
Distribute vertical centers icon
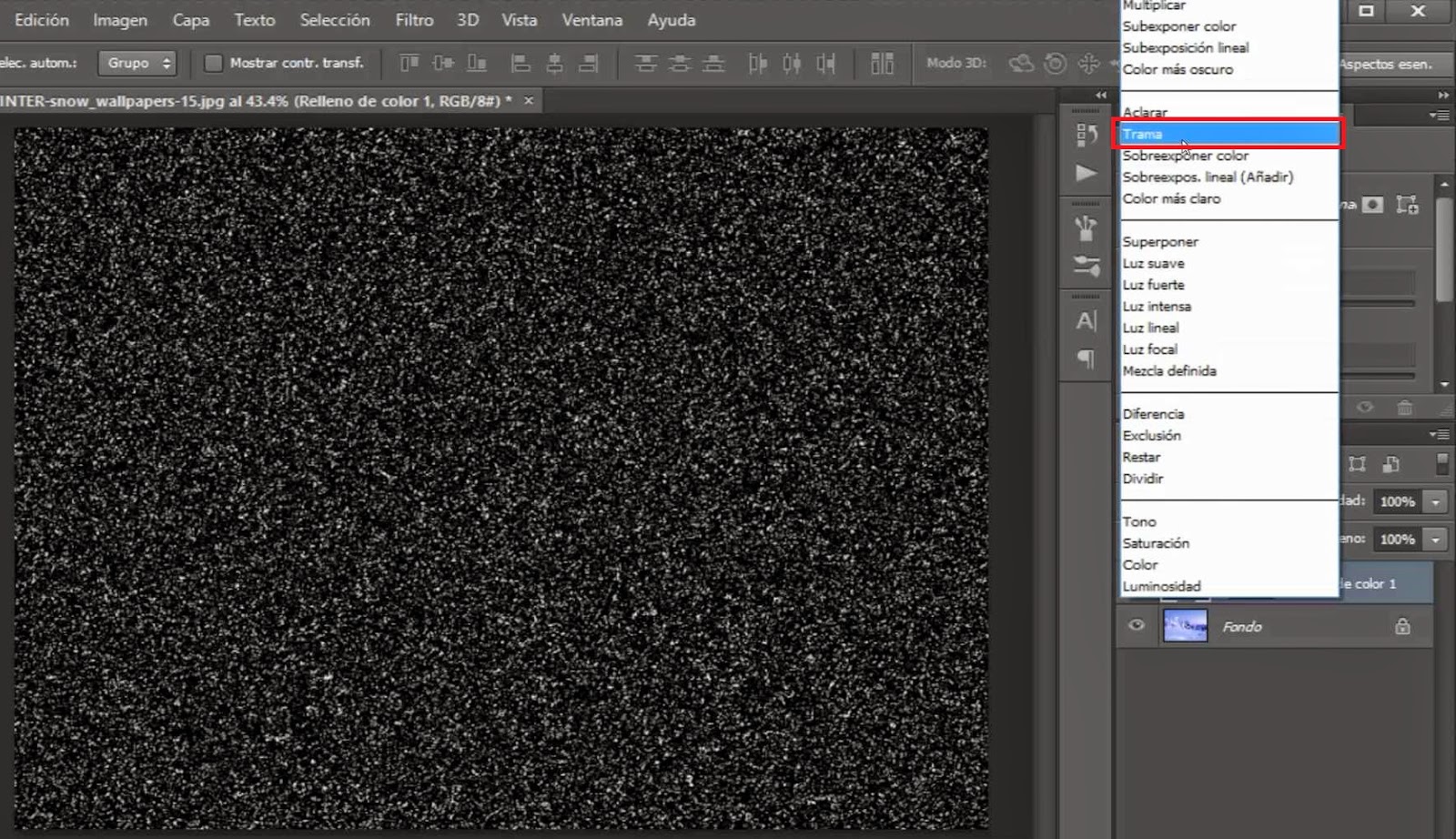(680, 63)
